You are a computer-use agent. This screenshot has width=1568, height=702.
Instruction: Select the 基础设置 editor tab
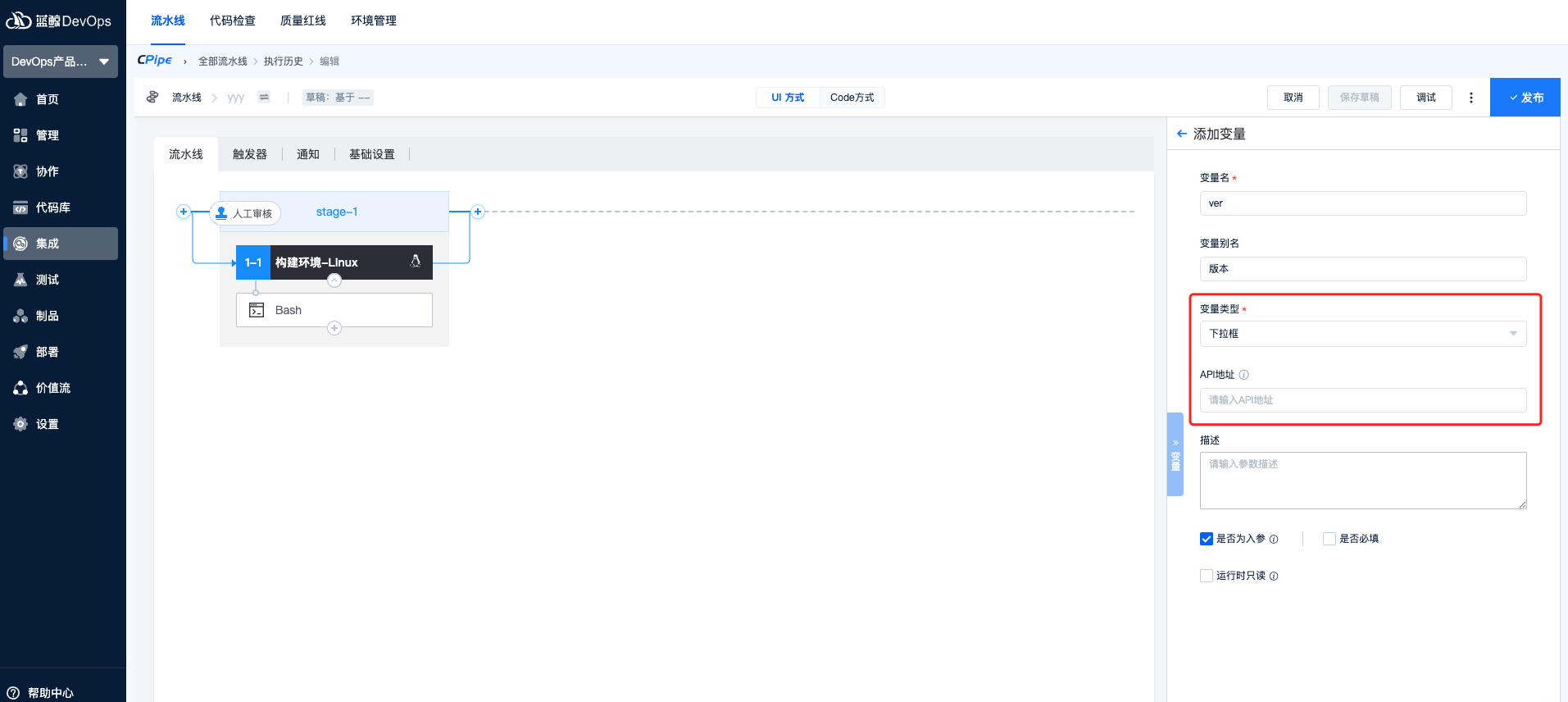(x=372, y=154)
